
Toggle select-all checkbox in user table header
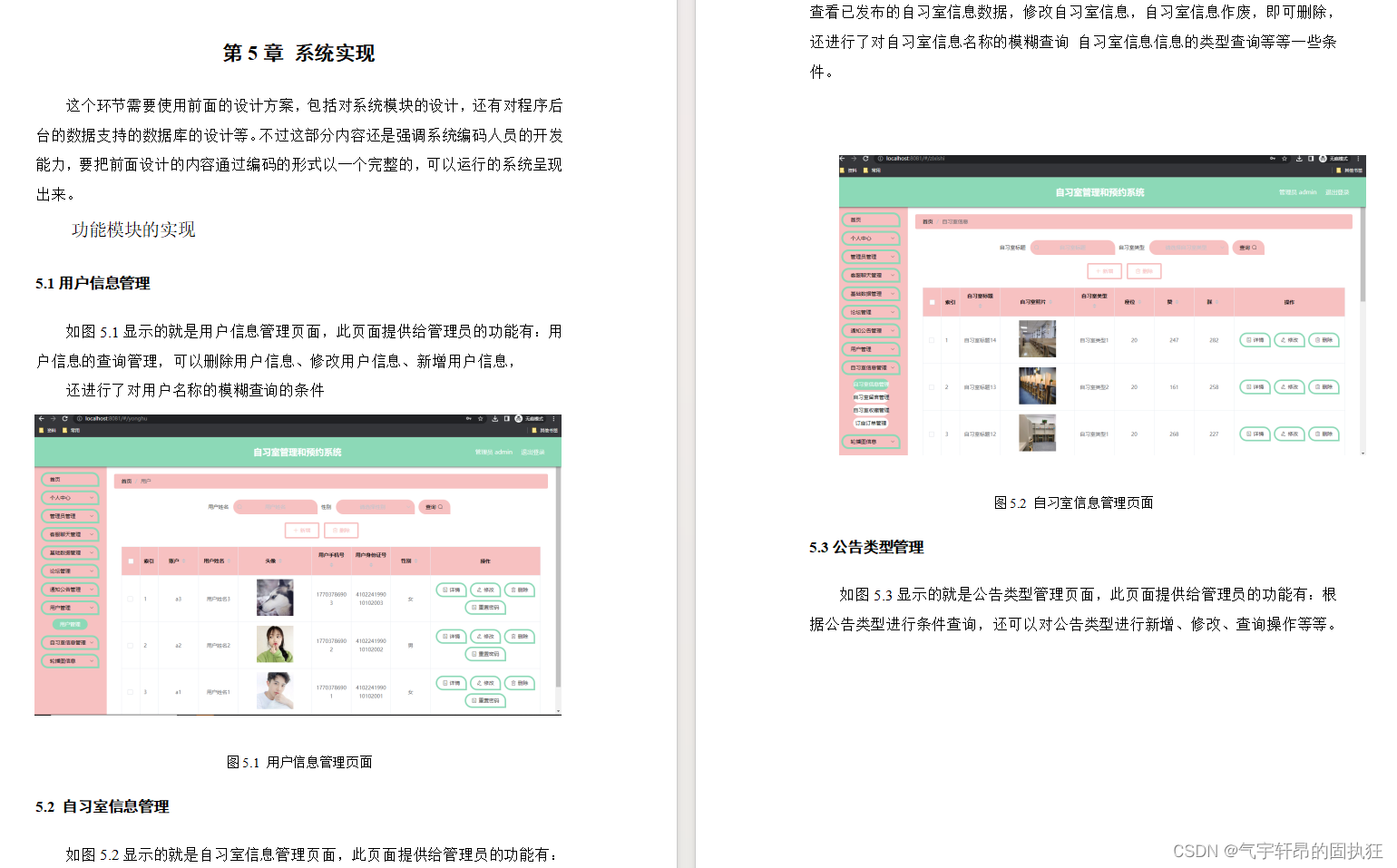(131, 561)
